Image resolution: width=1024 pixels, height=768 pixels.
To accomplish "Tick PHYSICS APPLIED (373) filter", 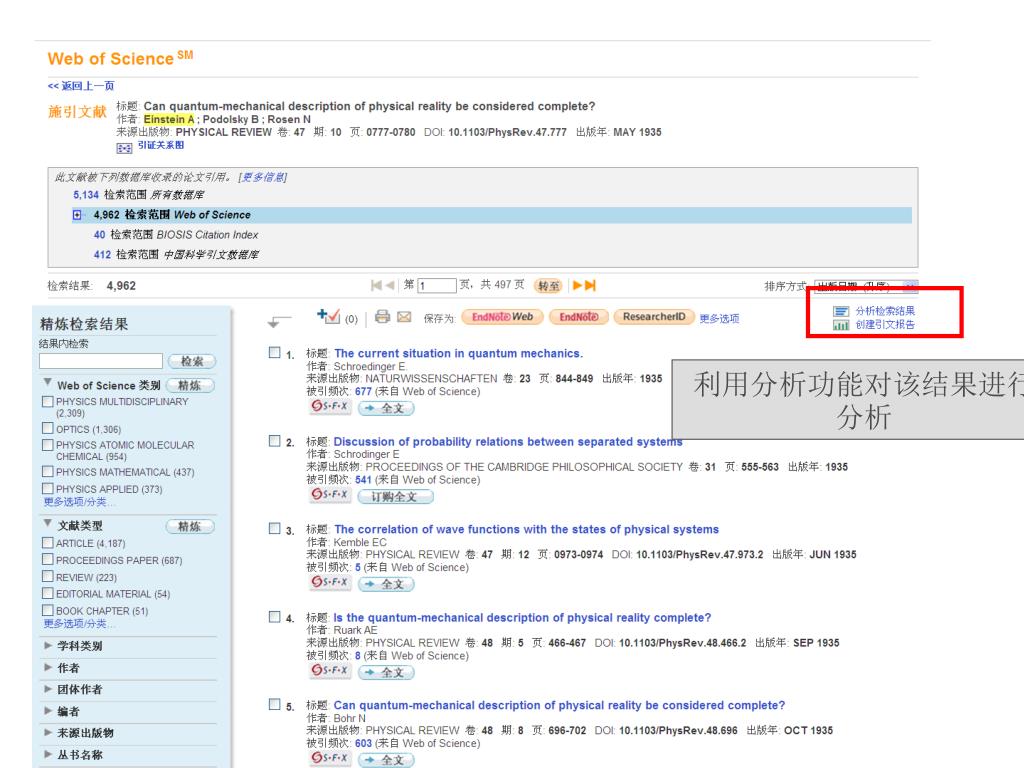I will (48, 488).
